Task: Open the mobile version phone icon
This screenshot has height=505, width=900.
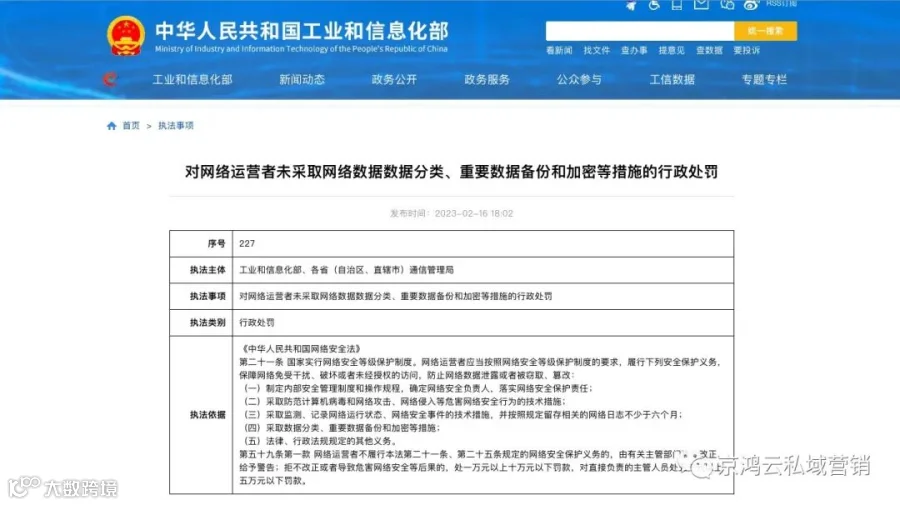Action: 677,5
